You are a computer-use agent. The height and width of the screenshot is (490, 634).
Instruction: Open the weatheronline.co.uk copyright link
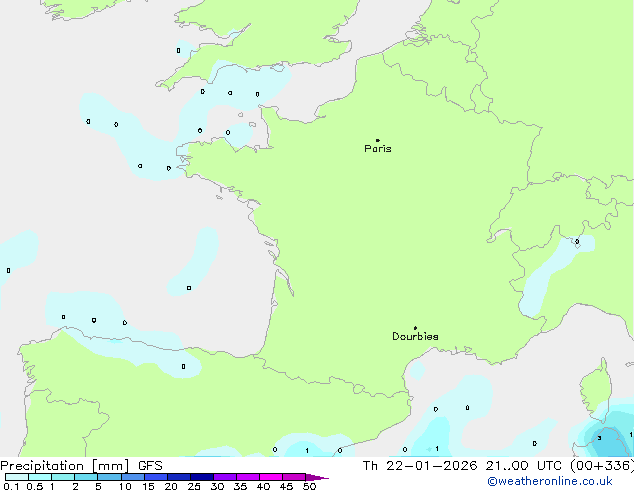tap(550, 481)
